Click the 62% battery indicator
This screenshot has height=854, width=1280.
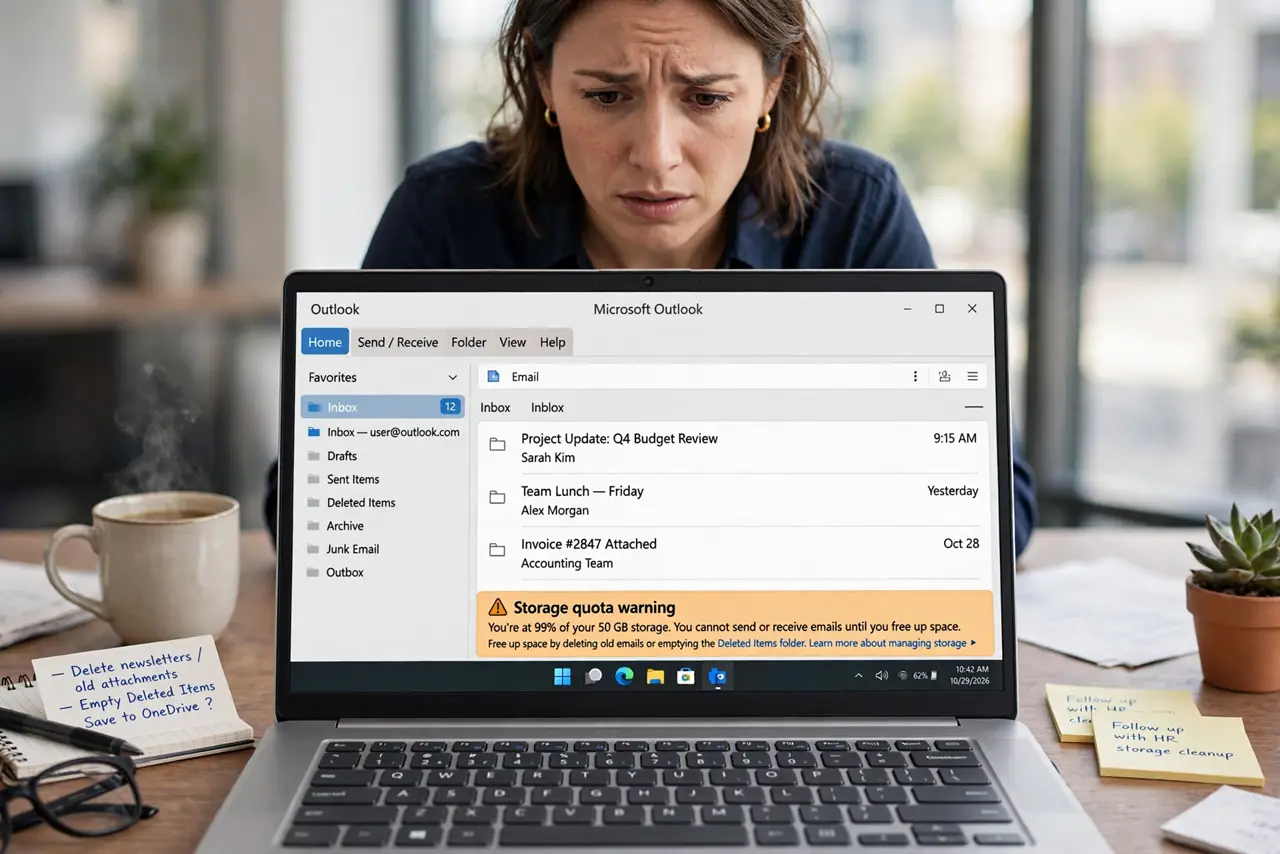pyautogui.click(x=924, y=676)
